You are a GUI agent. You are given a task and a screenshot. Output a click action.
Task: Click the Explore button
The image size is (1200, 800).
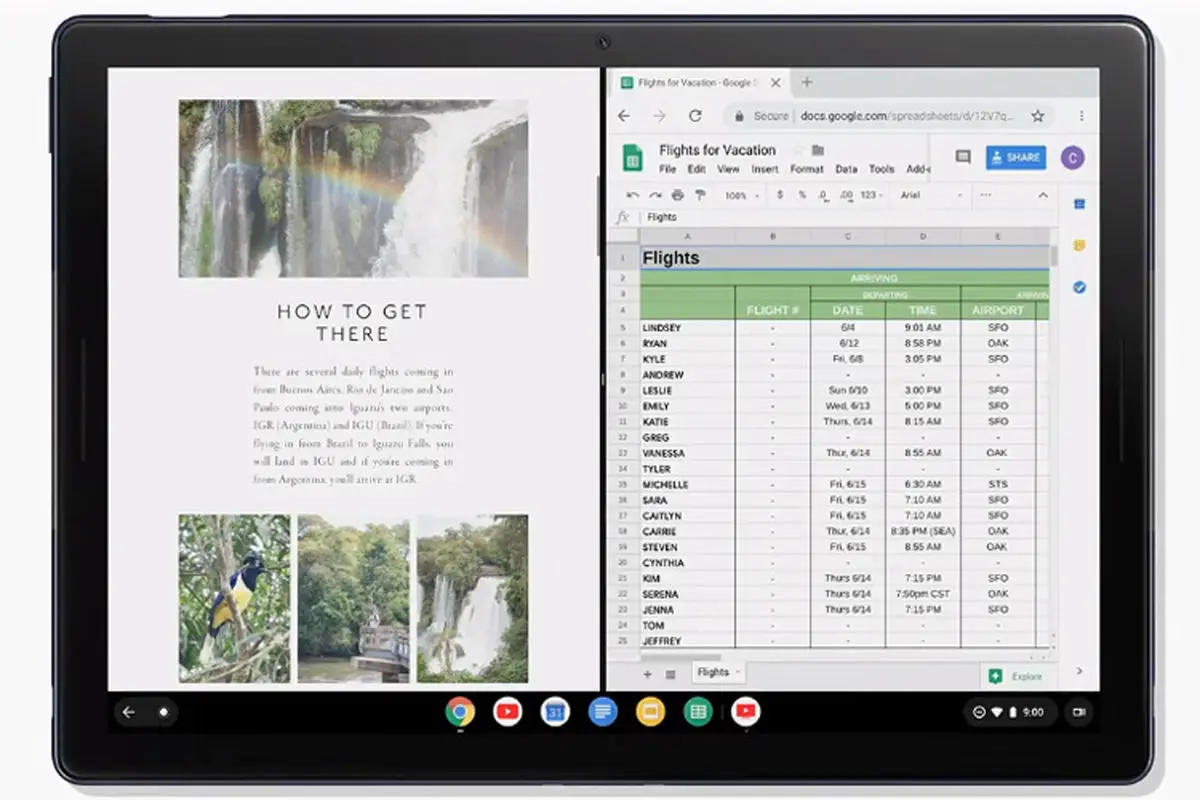[1017, 676]
